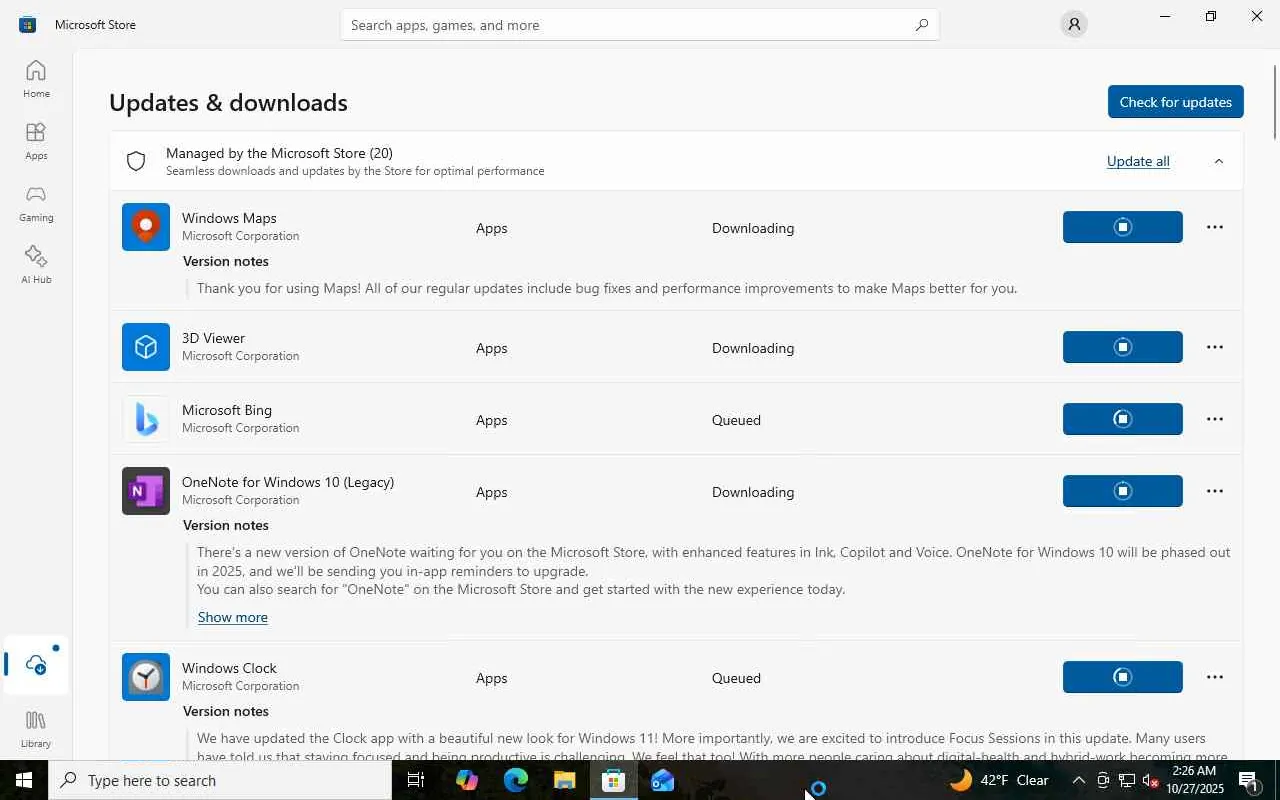Click the taskbar Type here to search box

point(220,780)
